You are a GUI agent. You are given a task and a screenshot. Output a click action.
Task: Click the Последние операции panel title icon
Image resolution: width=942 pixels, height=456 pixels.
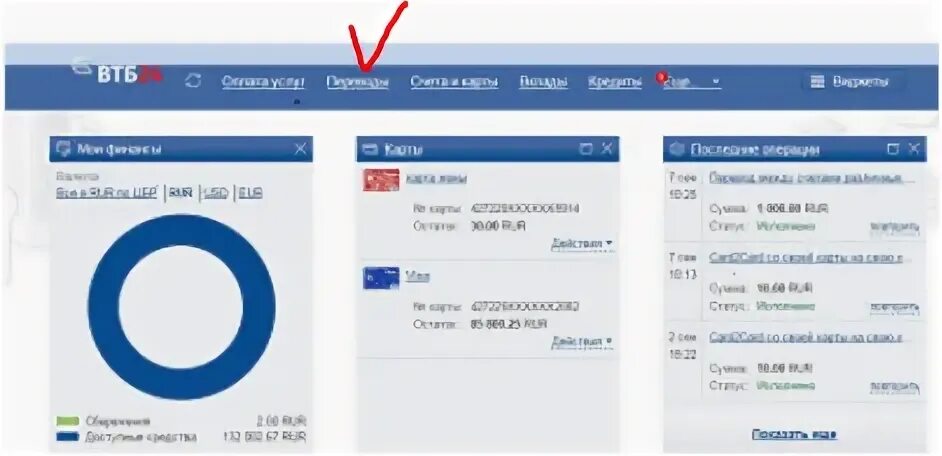pos(677,148)
